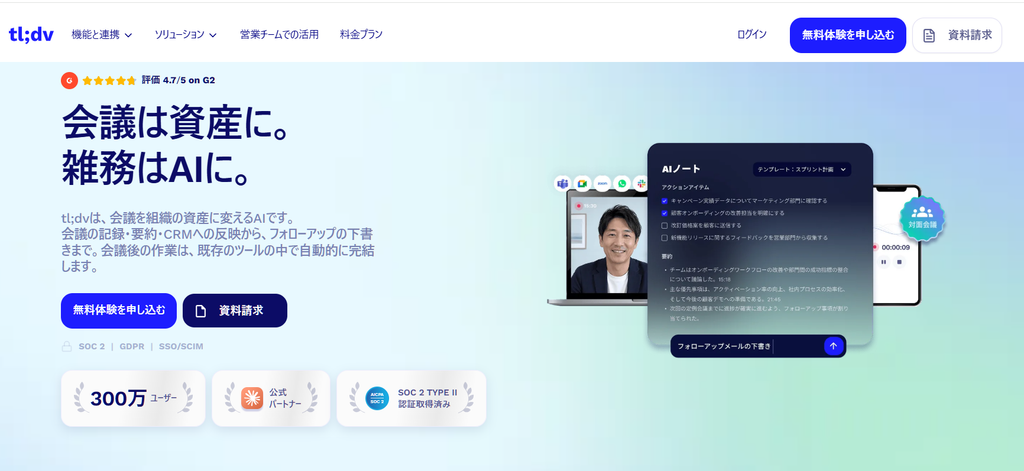Expand the ソリューション menu
Viewport: 1024px width, 471px height.
point(185,35)
